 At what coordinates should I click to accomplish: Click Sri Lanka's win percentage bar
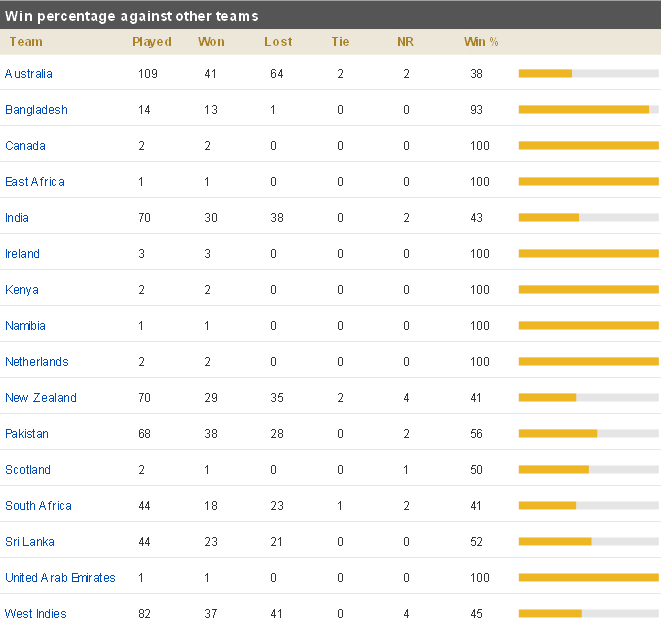pos(588,542)
